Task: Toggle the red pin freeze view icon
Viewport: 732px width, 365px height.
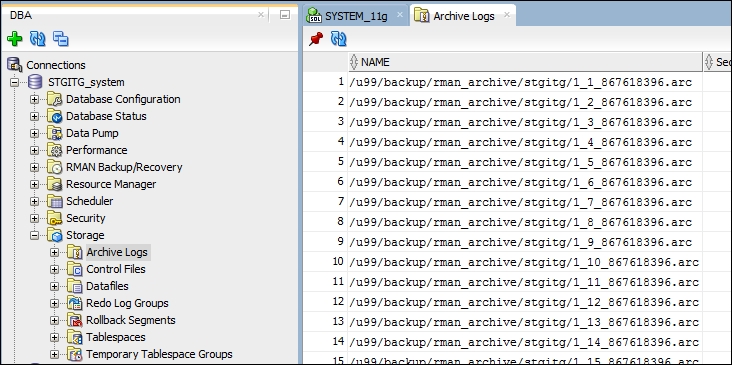Action: click(x=316, y=39)
